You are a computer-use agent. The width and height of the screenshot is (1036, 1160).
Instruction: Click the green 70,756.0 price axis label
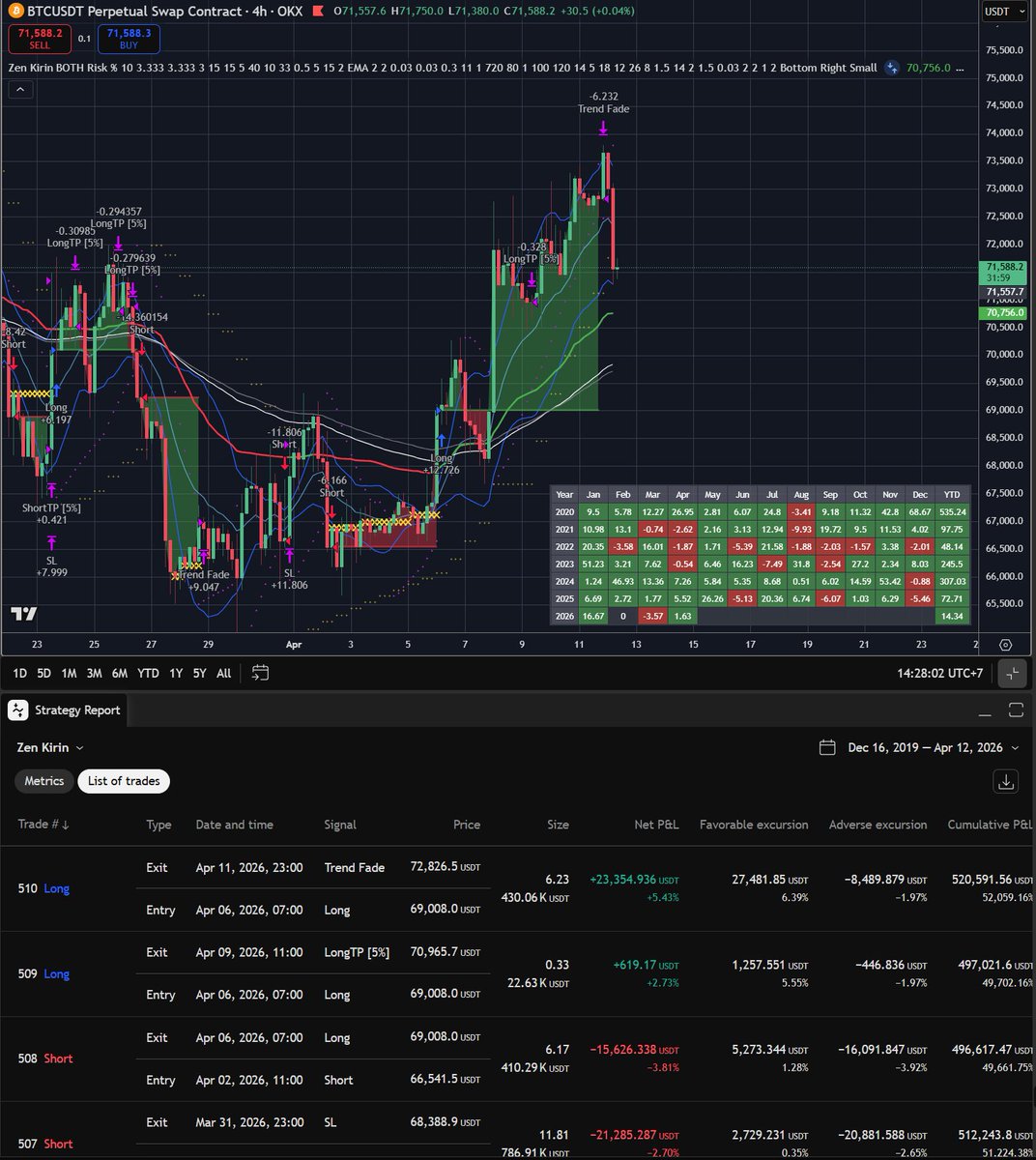point(1005,313)
